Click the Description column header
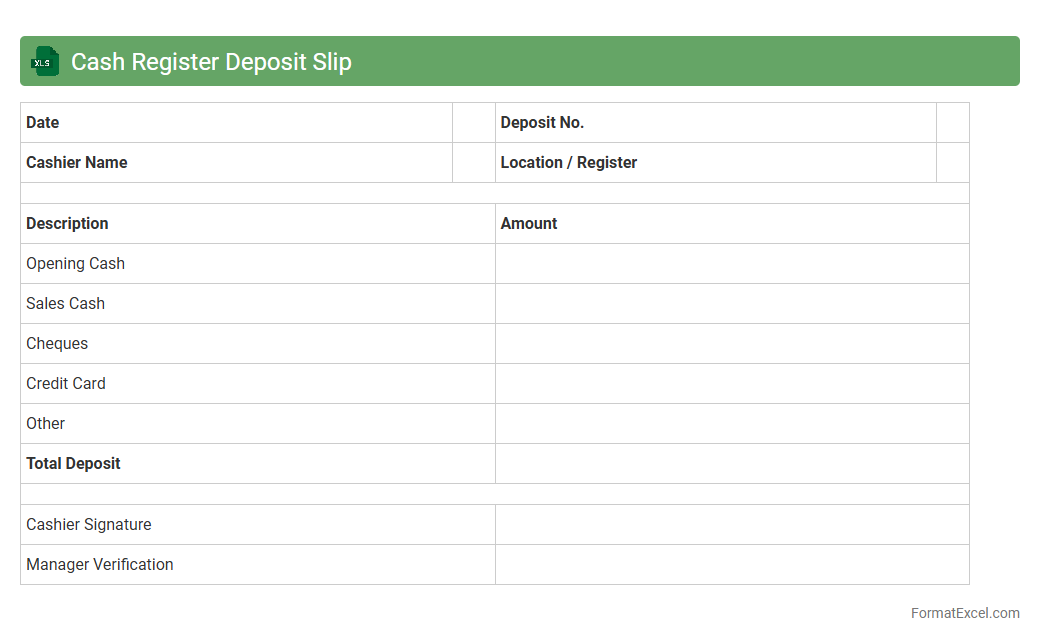This screenshot has height=642, width=1040. coord(67,224)
